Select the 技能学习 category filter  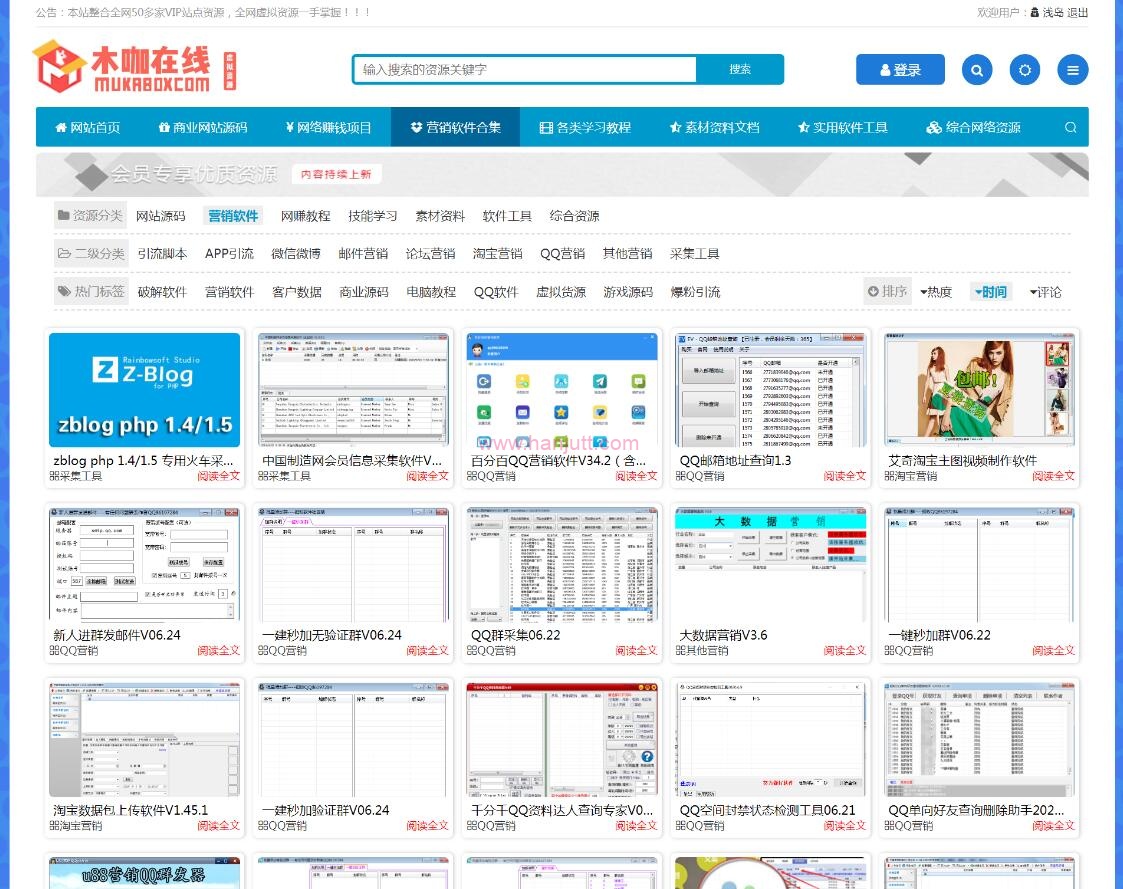coord(372,216)
